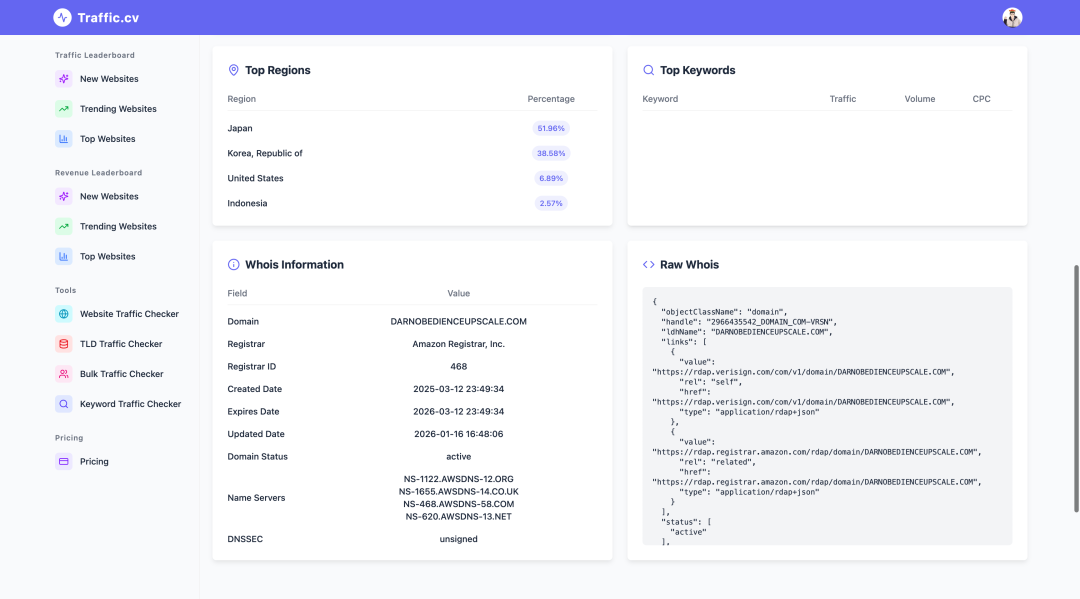The height and width of the screenshot is (599, 1080).
Task: Open Top Websites under Traffic Leaderboard
Action: 107,138
